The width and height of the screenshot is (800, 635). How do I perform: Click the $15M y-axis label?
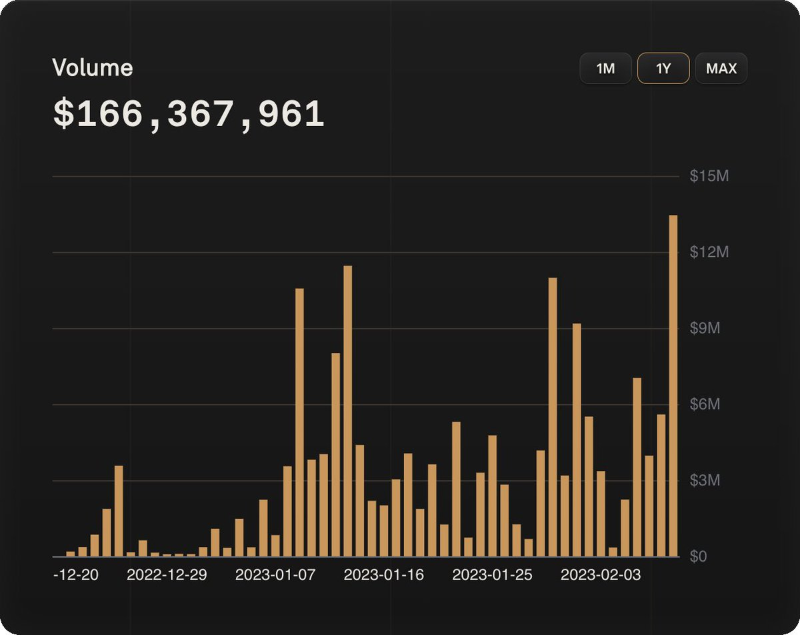point(709,176)
